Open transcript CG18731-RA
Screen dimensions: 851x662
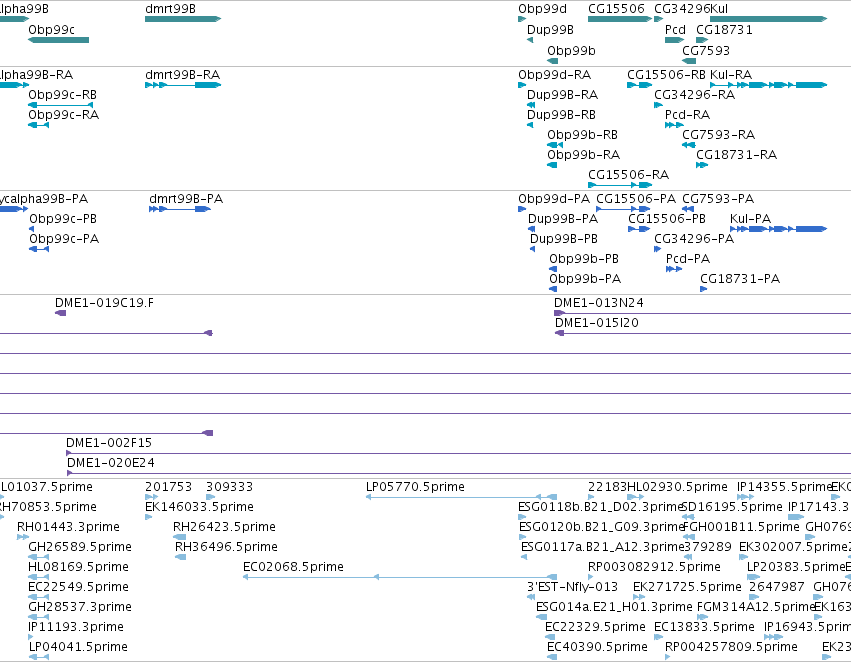pyautogui.click(x=736, y=155)
